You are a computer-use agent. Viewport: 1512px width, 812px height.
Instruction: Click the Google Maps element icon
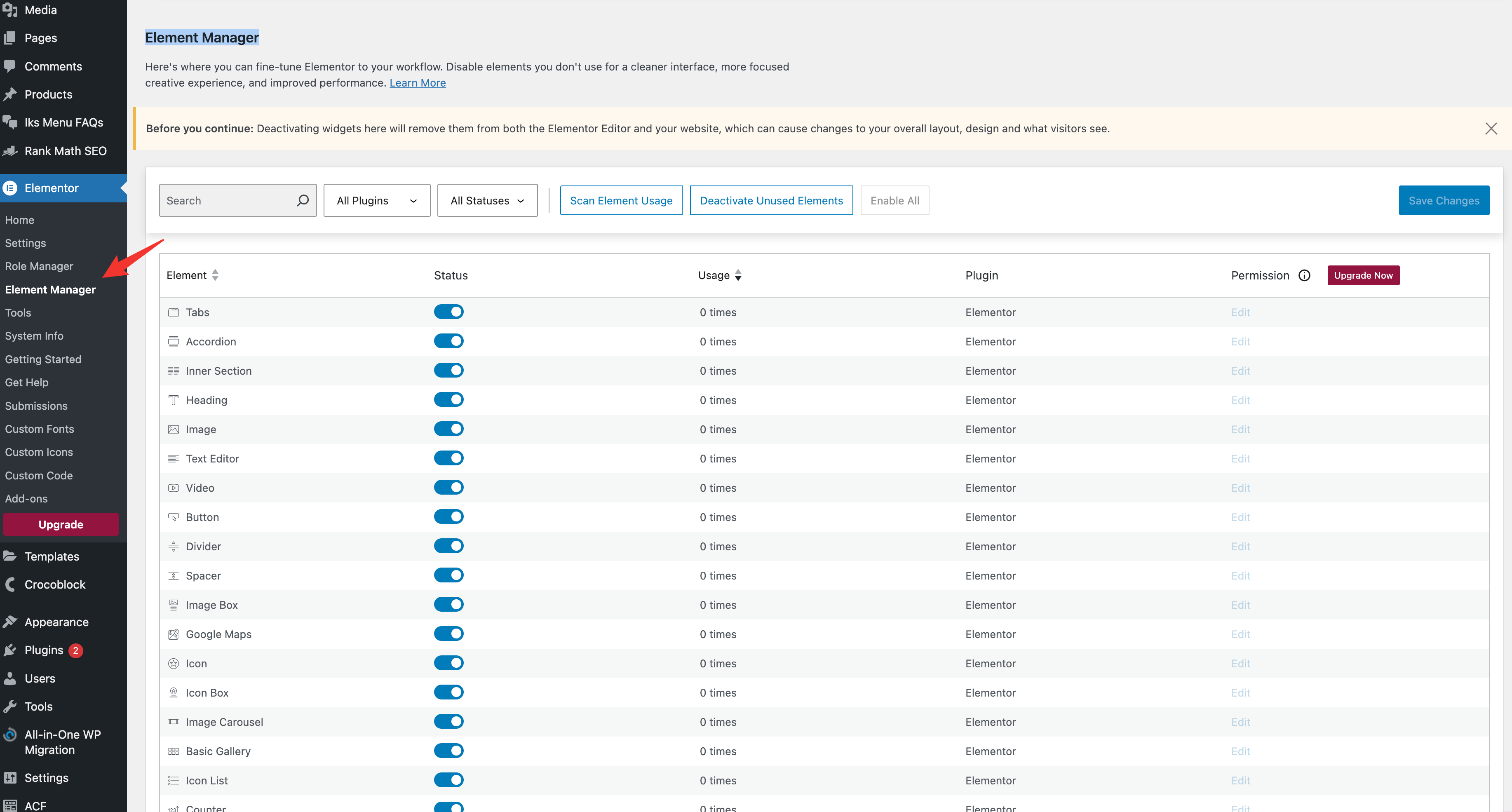point(173,634)
